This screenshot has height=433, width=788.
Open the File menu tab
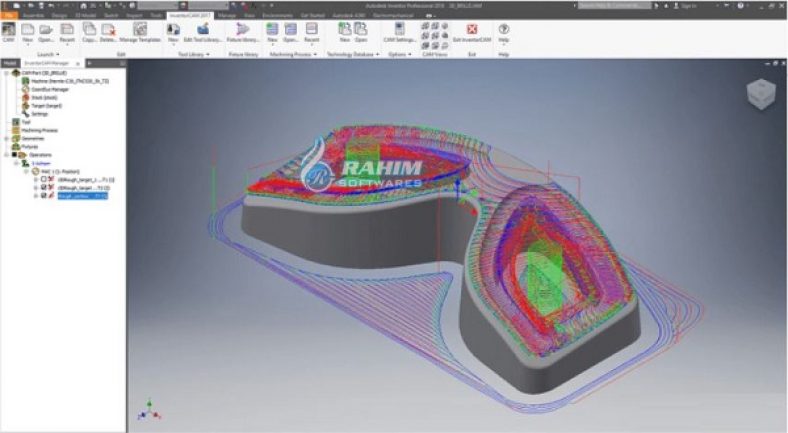point(9,16)
